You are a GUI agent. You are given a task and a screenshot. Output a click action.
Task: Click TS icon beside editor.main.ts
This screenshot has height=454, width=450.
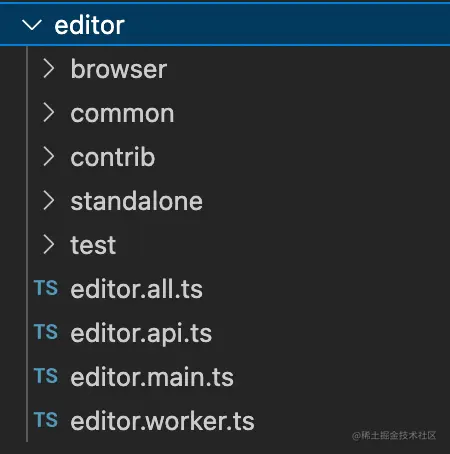click(46, 376)
